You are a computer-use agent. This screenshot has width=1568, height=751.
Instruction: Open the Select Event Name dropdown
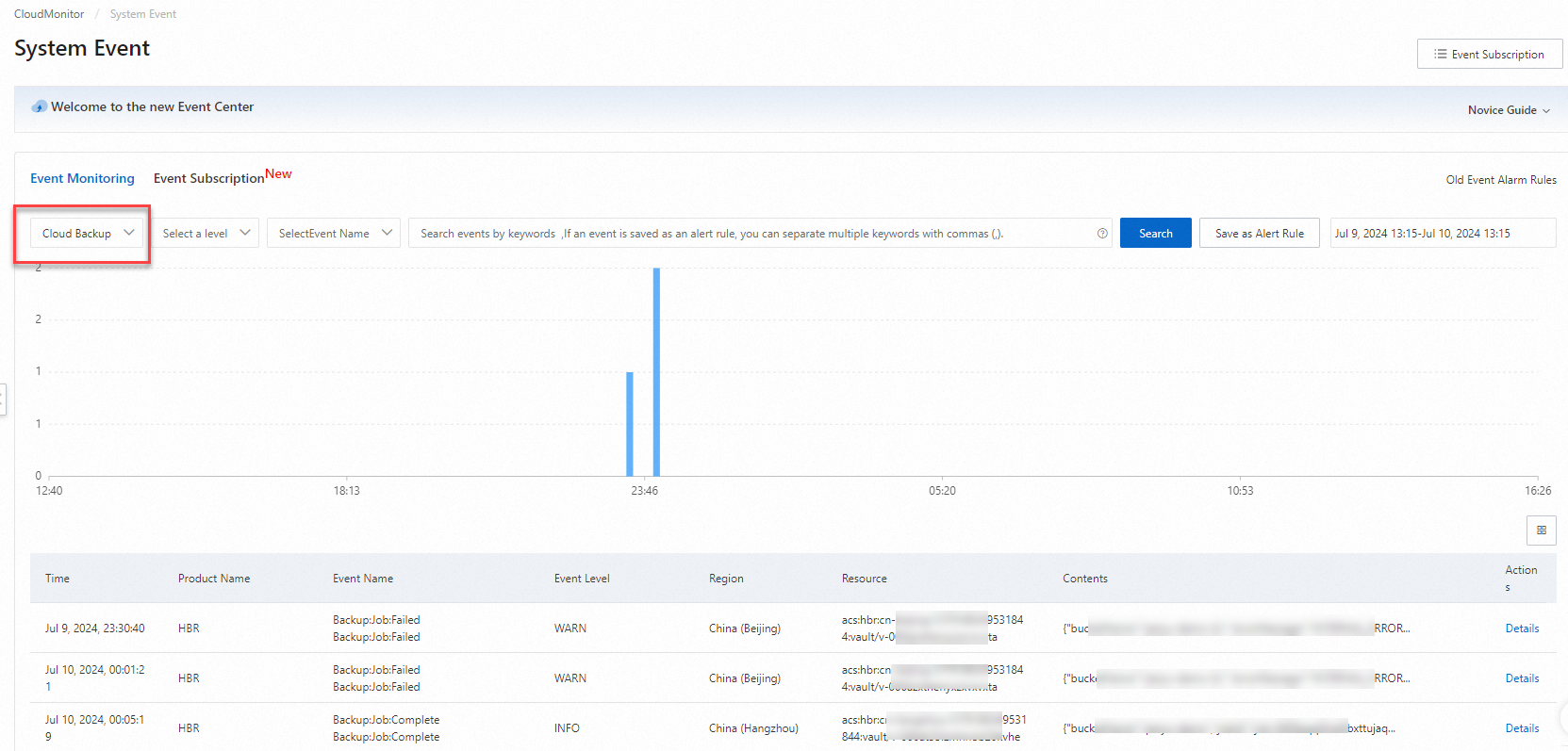tap(334, 234)
